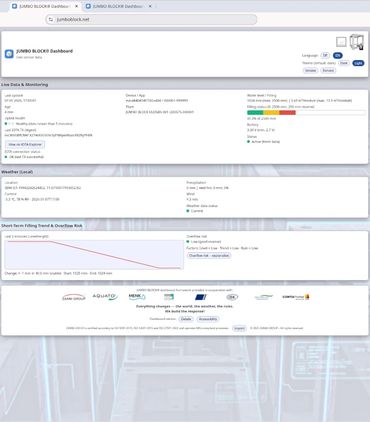Focus the jumboblock.net address bar
Viewport: 370px width, 422px height.
click(x=151, y=19)
